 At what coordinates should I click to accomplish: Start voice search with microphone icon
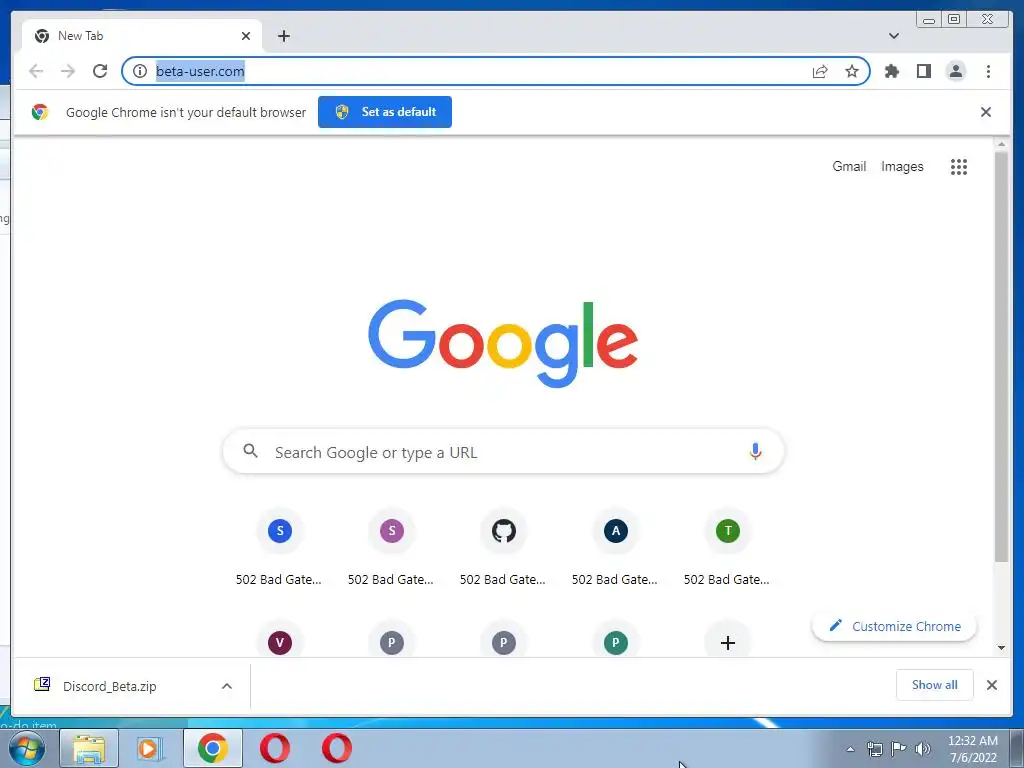pyautogui.click(x=755, y=451)
